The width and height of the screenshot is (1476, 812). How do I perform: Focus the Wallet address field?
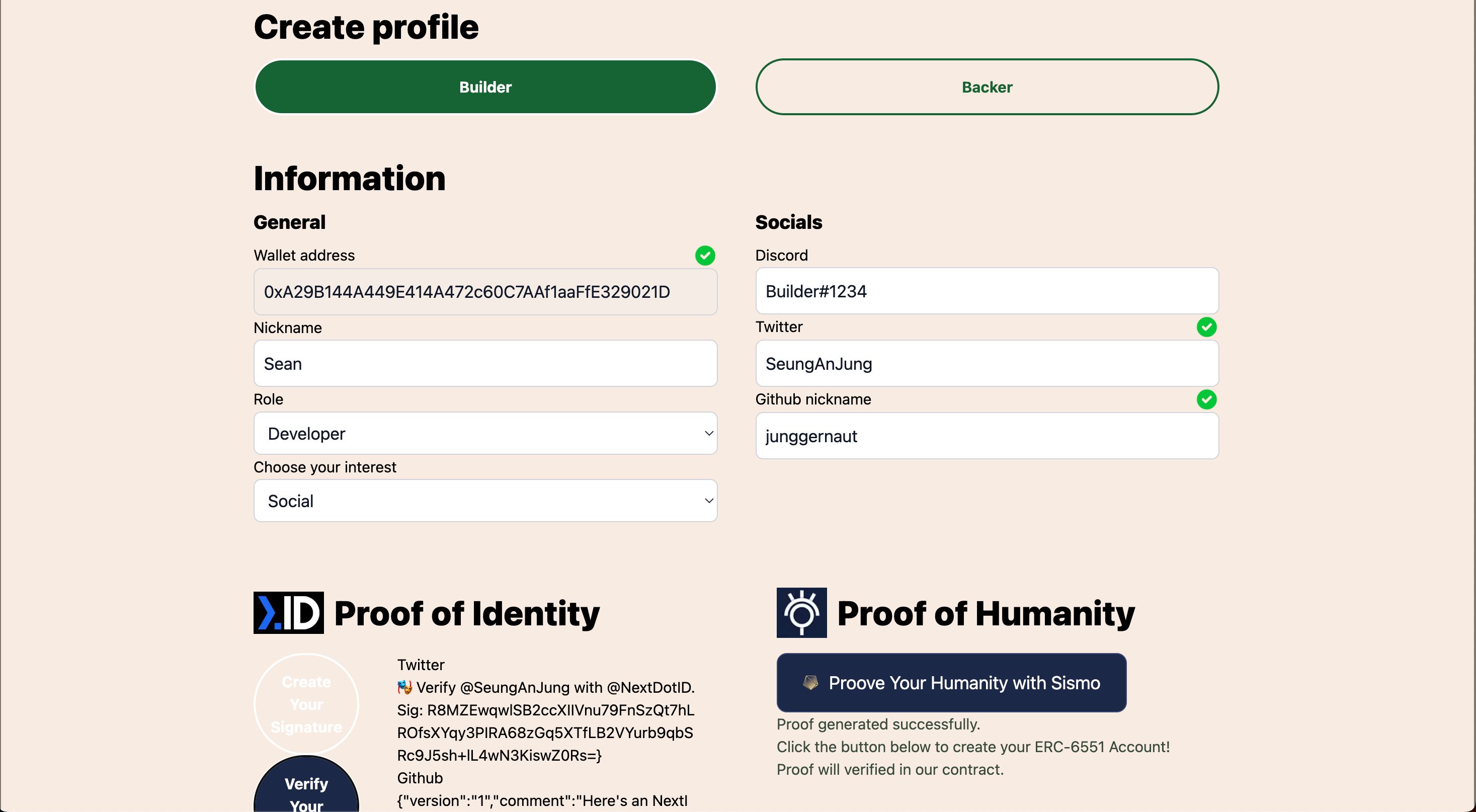(485, 292)
